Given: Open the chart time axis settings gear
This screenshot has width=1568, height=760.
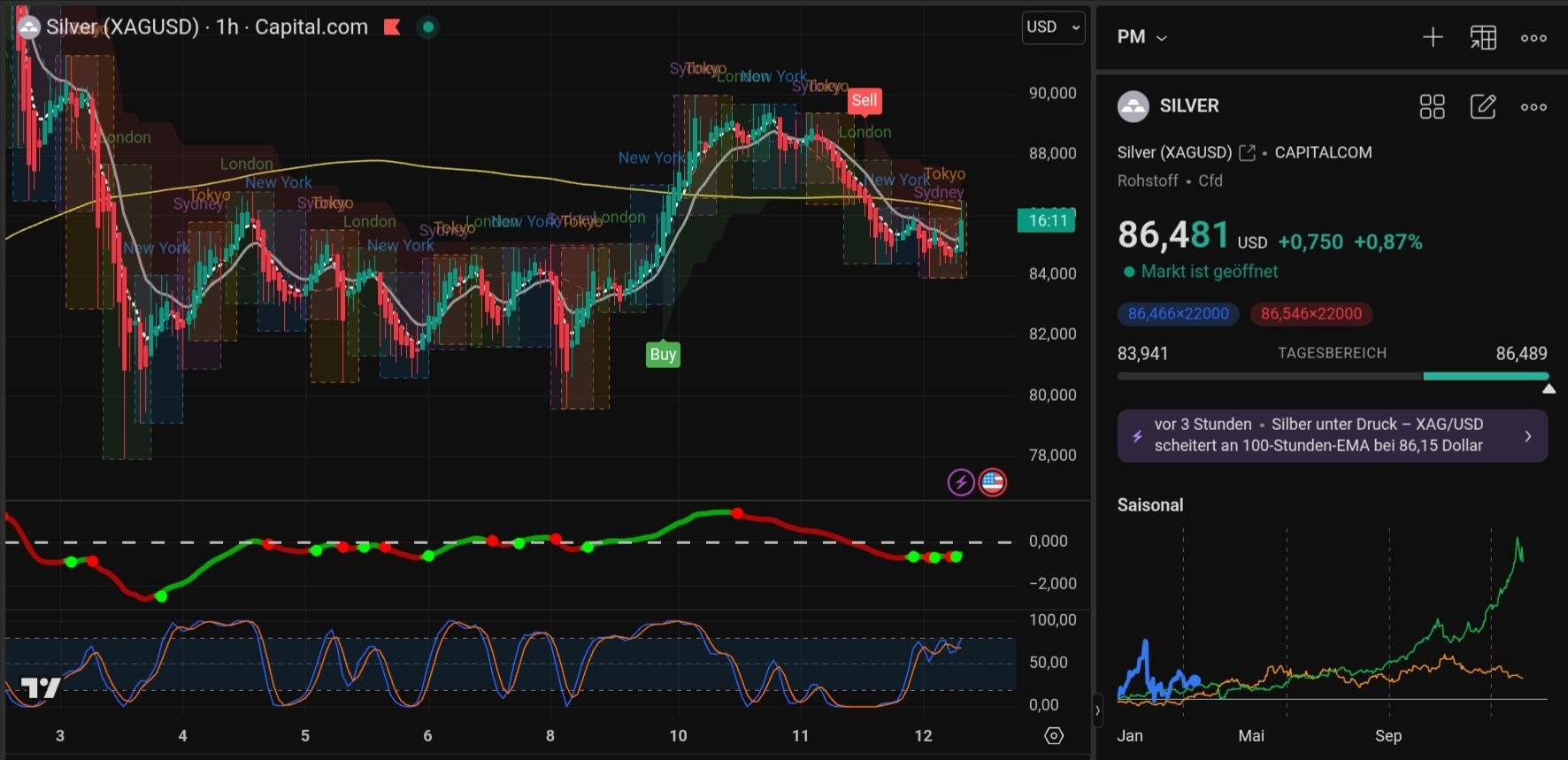Looking at the screenshot, I should click(x=1053, y=736).
